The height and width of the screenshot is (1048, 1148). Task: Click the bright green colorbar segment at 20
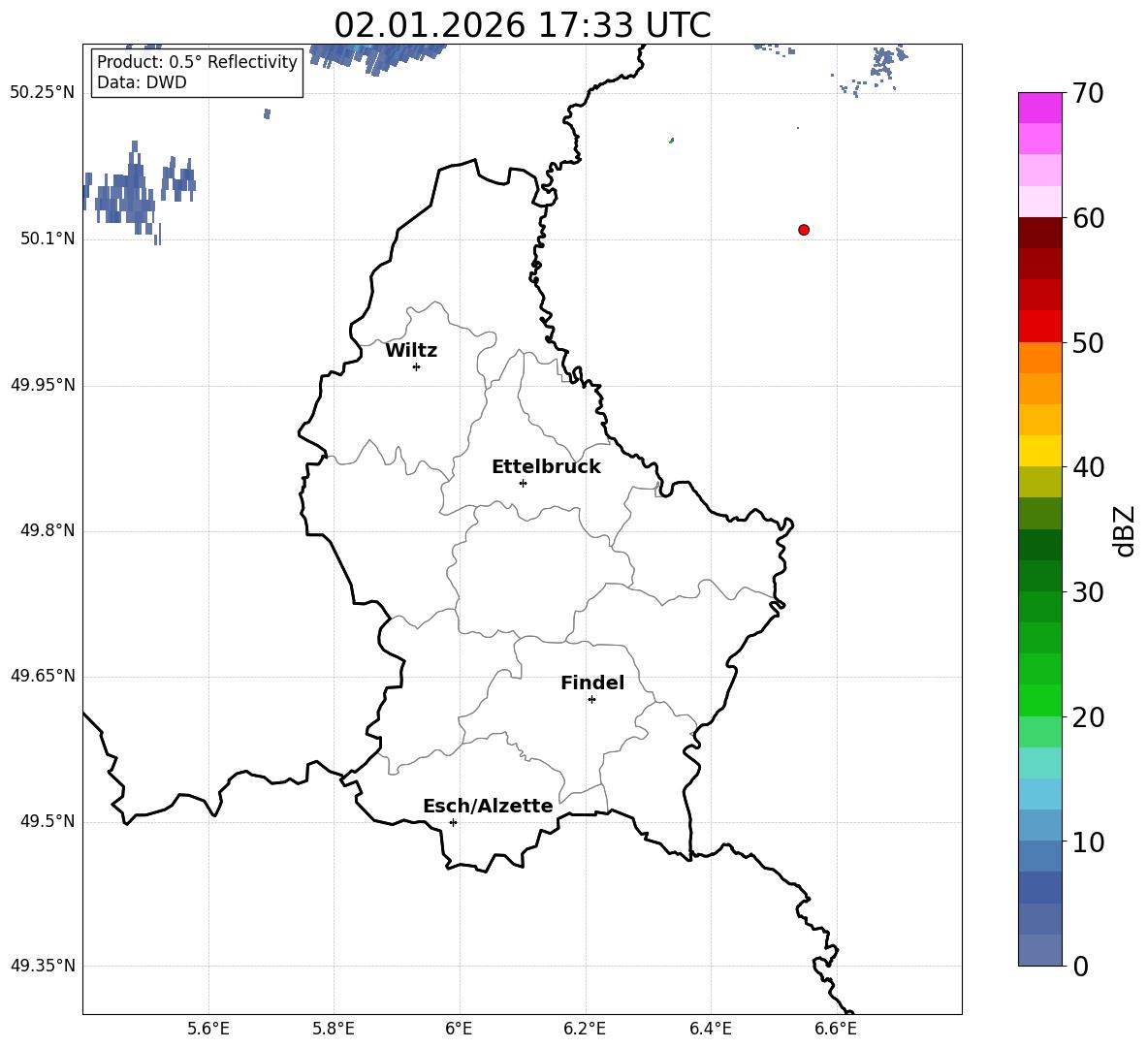[x=1039, y=700]
